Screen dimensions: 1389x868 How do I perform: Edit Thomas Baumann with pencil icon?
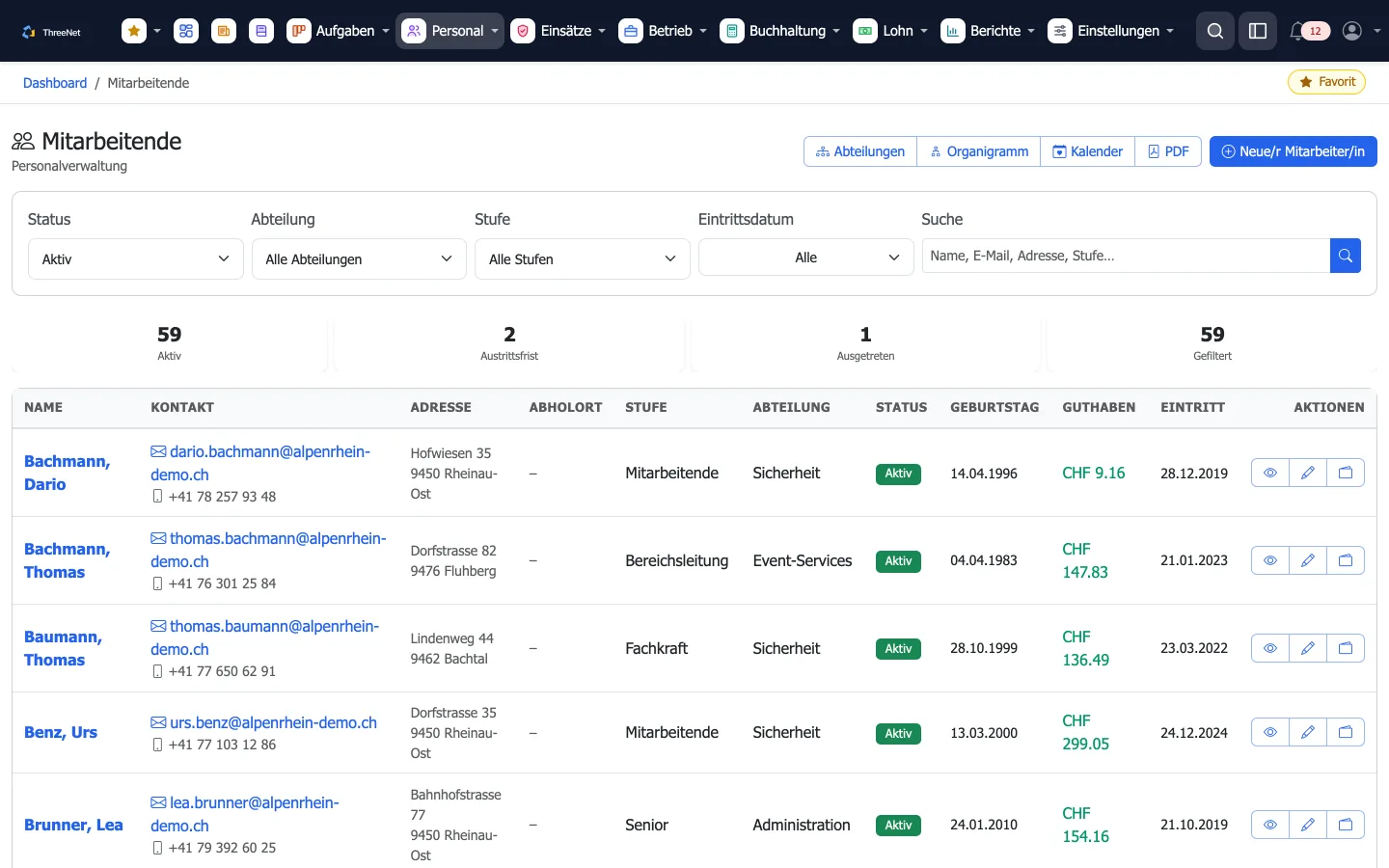point(1308,648)
